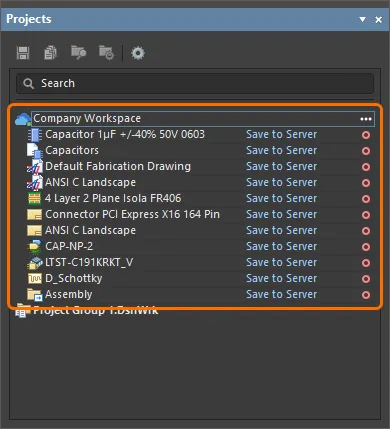Image resolution: width=390 pixels, height=429 pixels.
Task: Save 4 Layer 2 Plane Isola FR406 to server
Action: click(x=281, y=198)
